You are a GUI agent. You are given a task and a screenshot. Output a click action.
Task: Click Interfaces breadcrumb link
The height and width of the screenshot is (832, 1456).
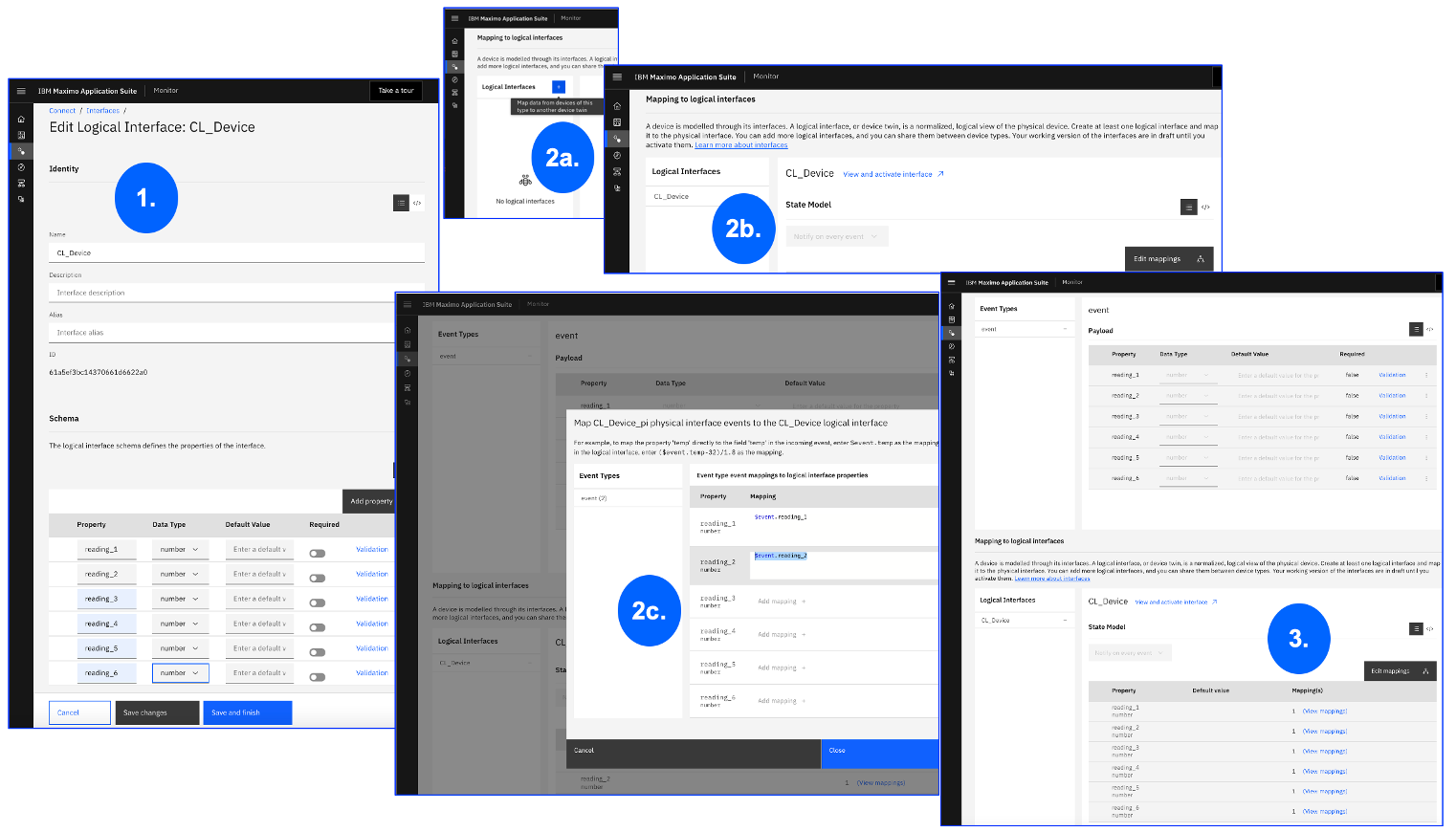pos(103,111)
